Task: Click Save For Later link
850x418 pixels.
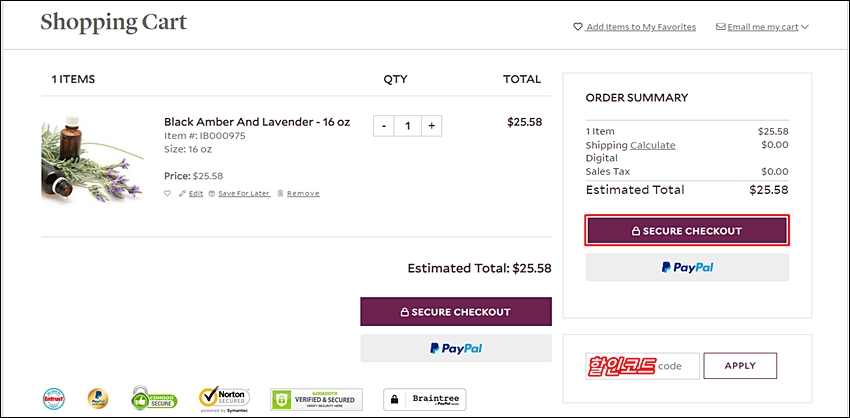Action: [x=244, y=193]
